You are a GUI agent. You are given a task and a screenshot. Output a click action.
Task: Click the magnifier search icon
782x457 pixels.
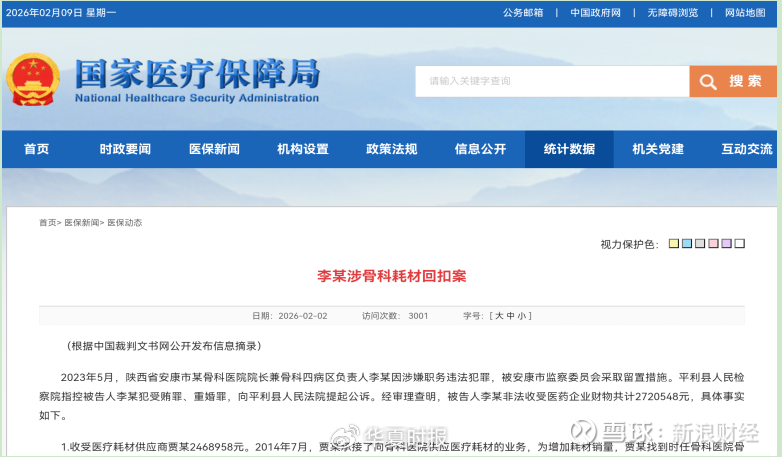click(708, 81)
